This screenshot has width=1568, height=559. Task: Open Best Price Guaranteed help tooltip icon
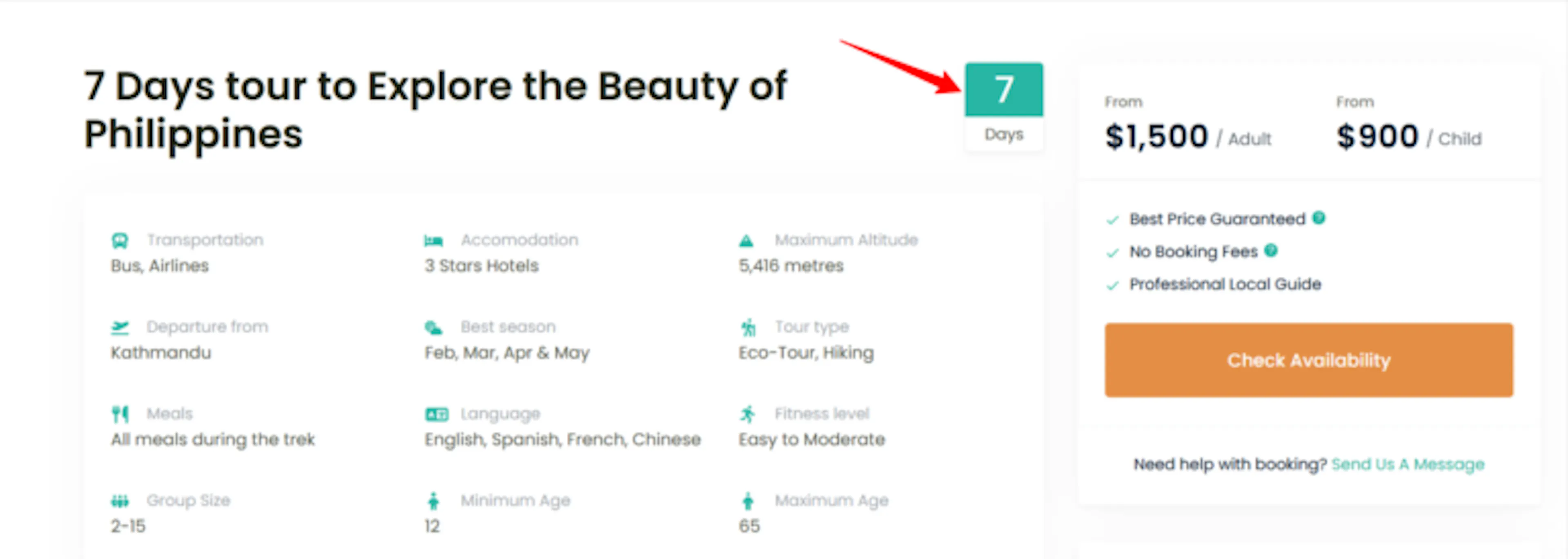point(1319,218)
